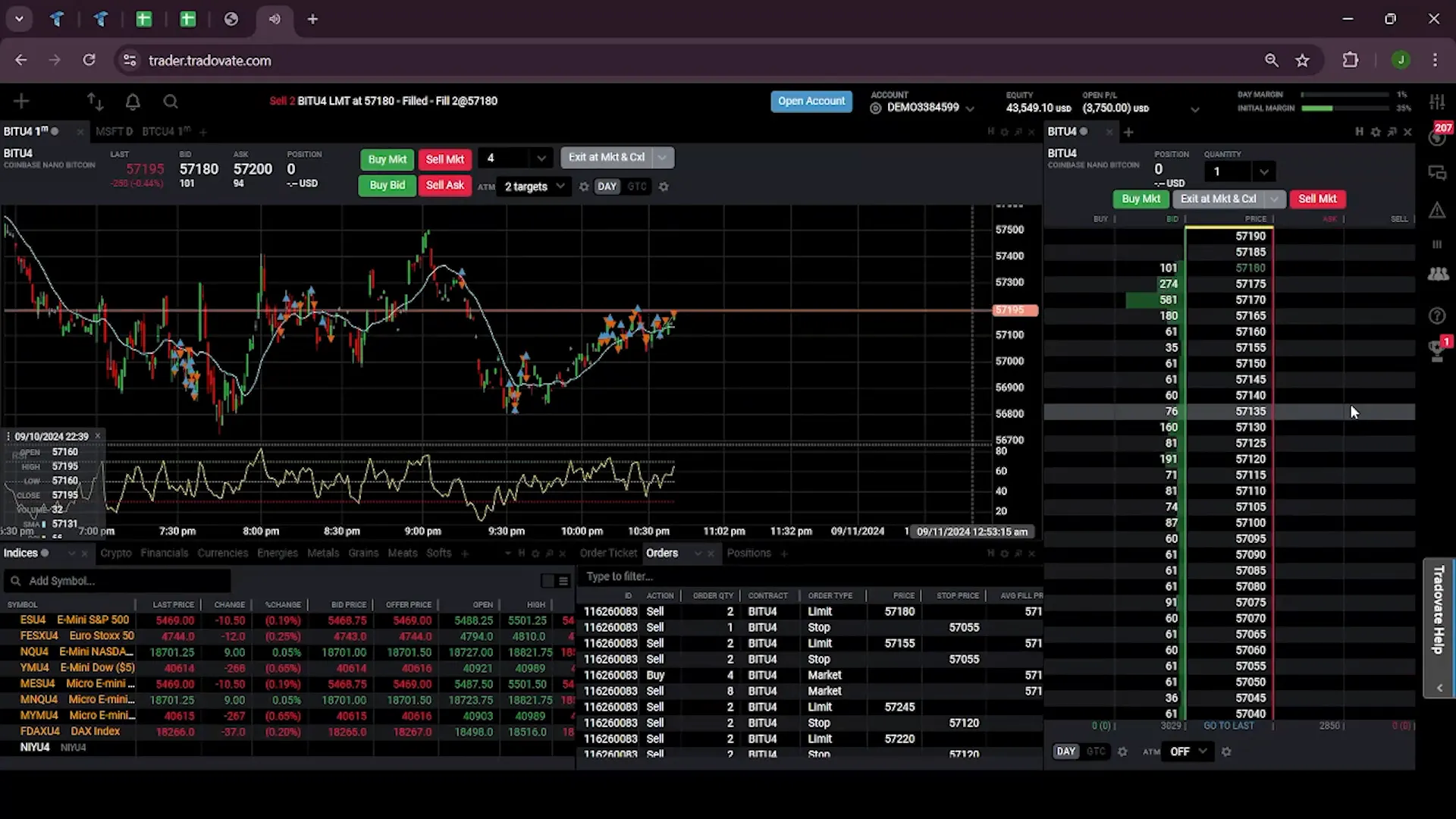Click the Buy Bid button
Viewport: 1456px width, 819px height.
coord(387,185)
